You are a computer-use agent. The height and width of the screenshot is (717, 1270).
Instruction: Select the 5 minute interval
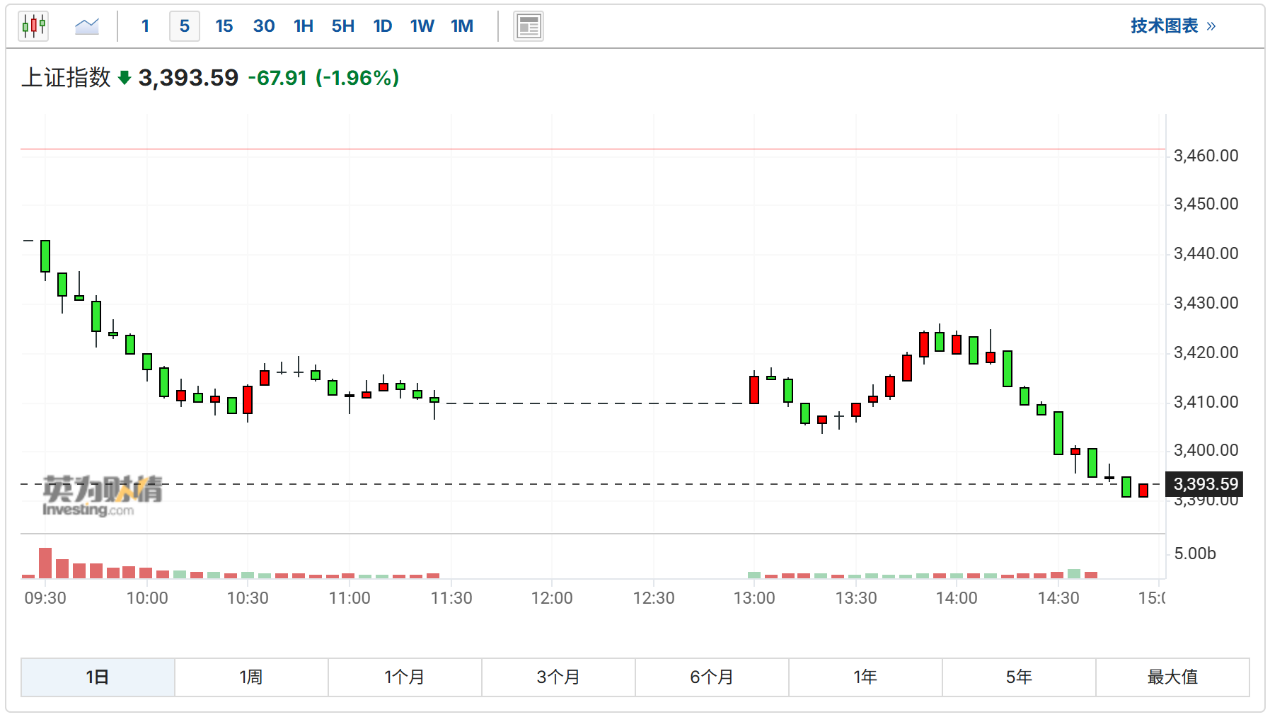(184, 26)
